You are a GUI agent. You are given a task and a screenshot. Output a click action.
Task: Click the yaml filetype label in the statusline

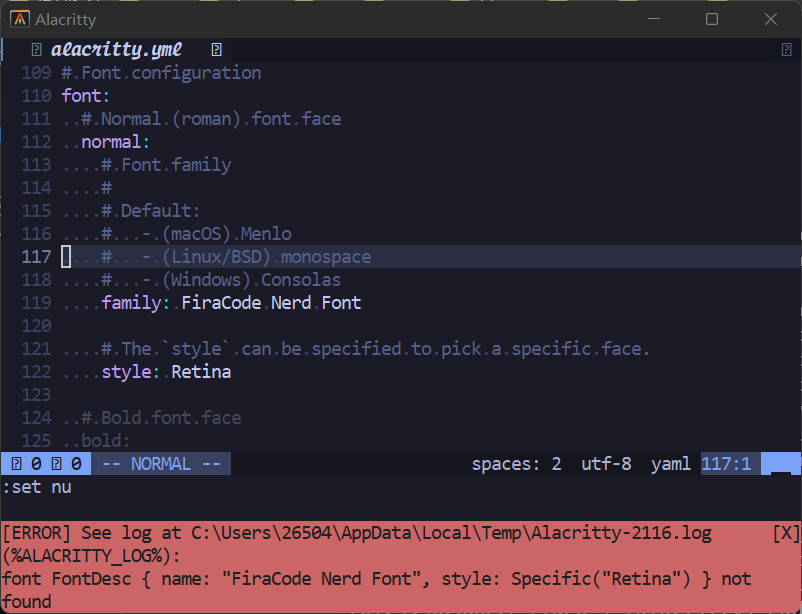(x=670, y=463)
